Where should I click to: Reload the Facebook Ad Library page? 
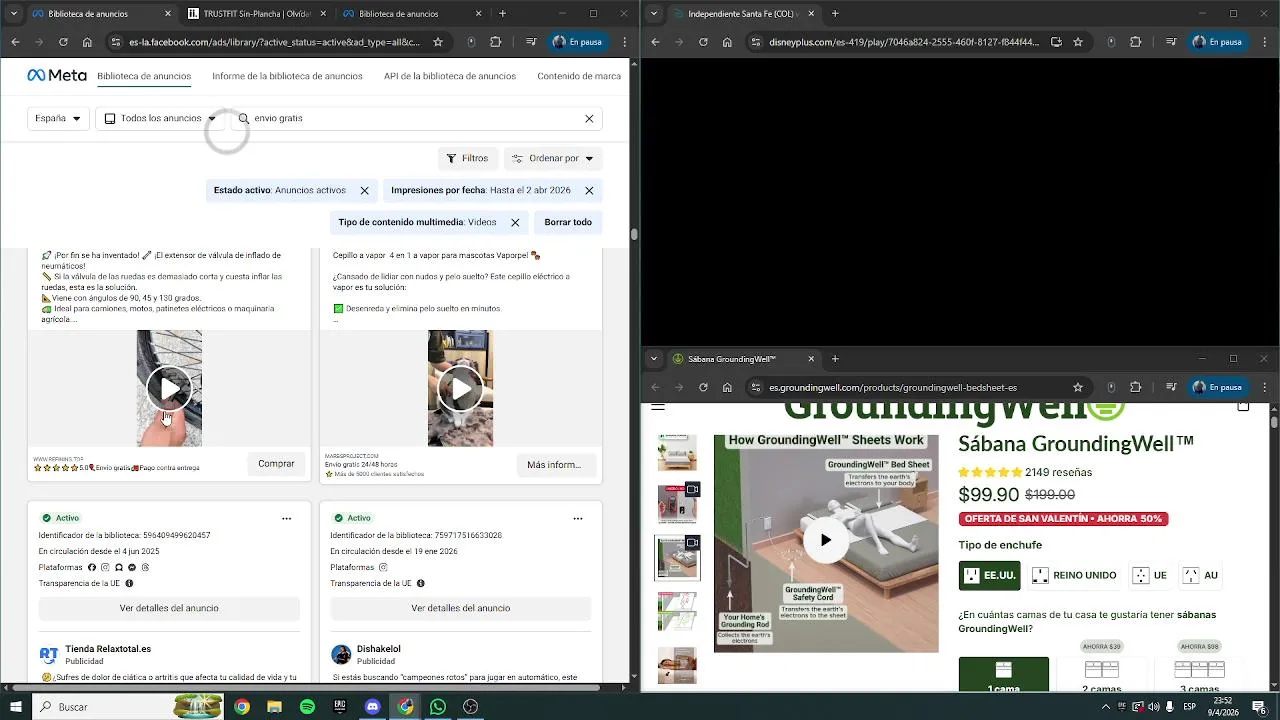click(x=63, y=42)
